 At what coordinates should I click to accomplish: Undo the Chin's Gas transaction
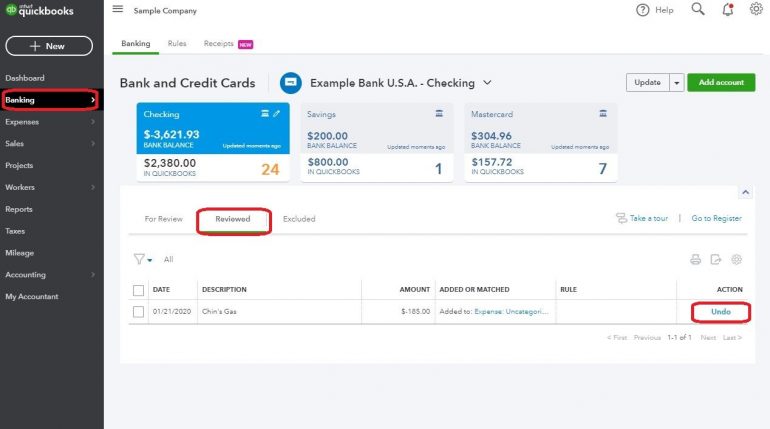point(720,312)
